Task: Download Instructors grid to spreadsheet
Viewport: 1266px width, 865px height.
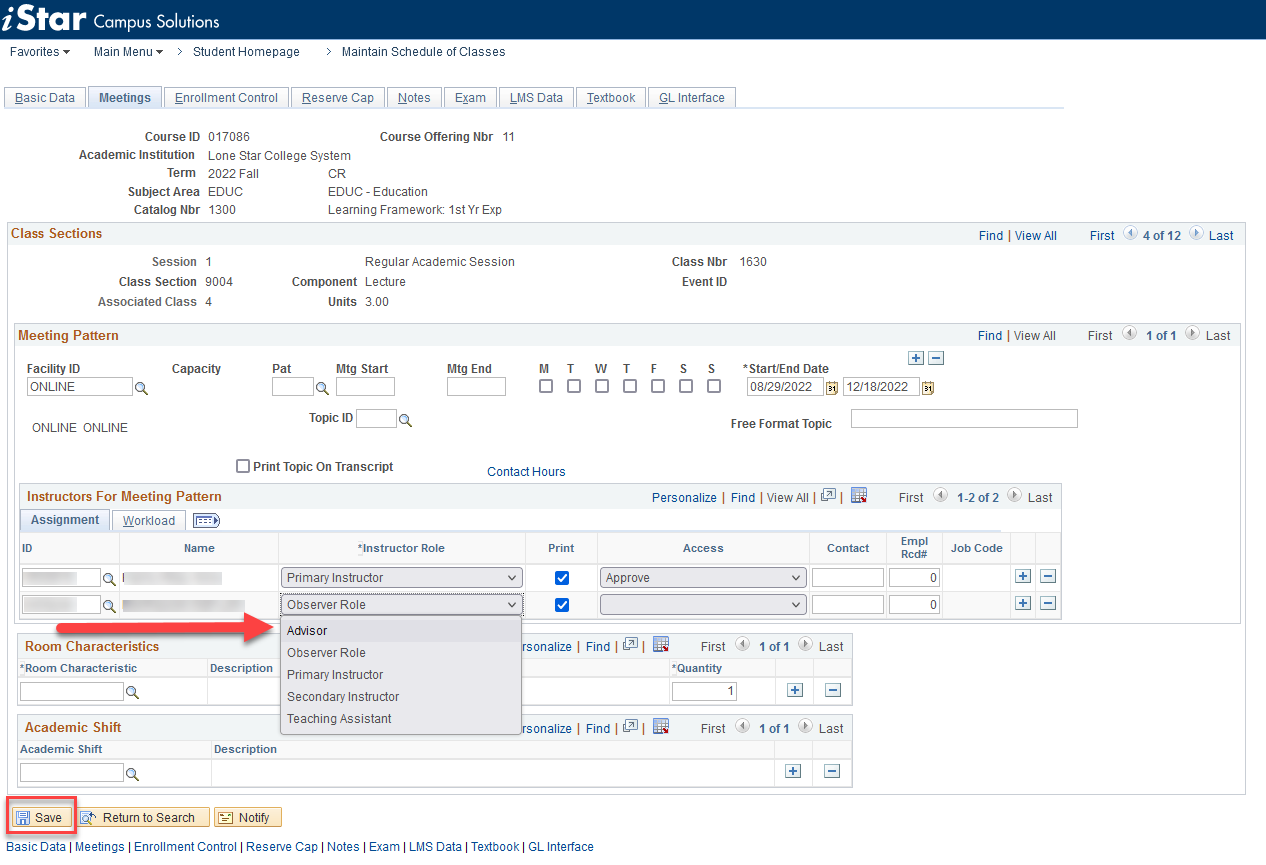Action: [858, 496]
